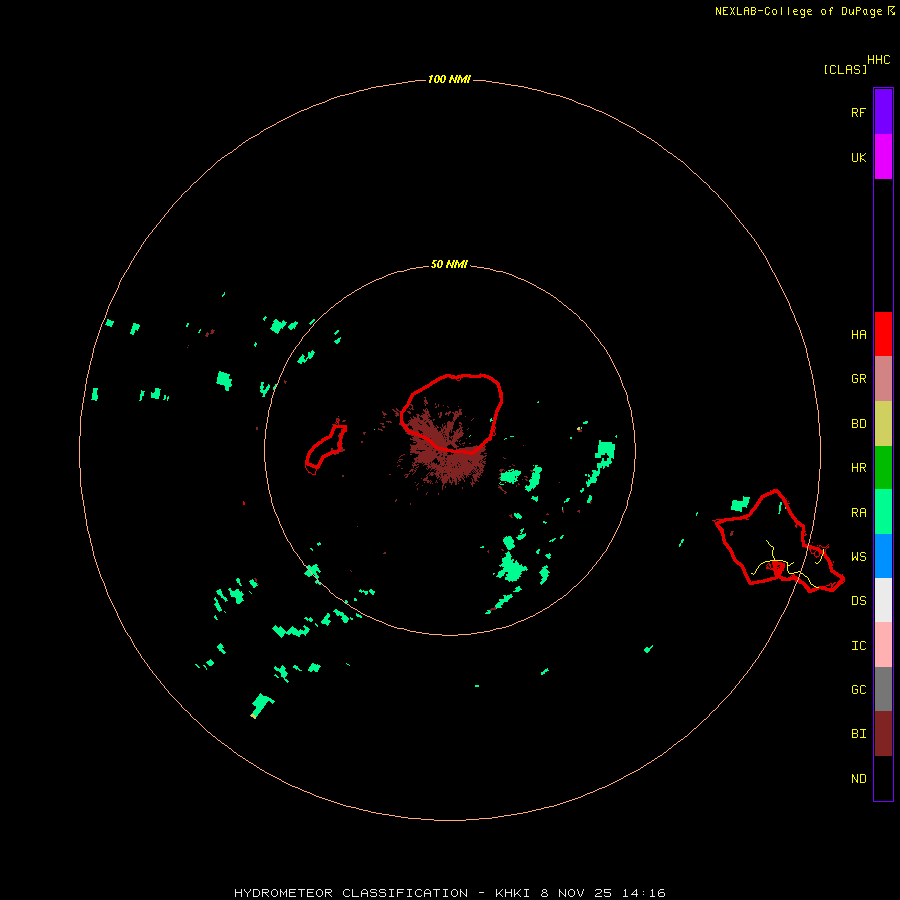900x900 pixels.
Task: Select the GC gray legend swatch
Action: tap(883, 689)
